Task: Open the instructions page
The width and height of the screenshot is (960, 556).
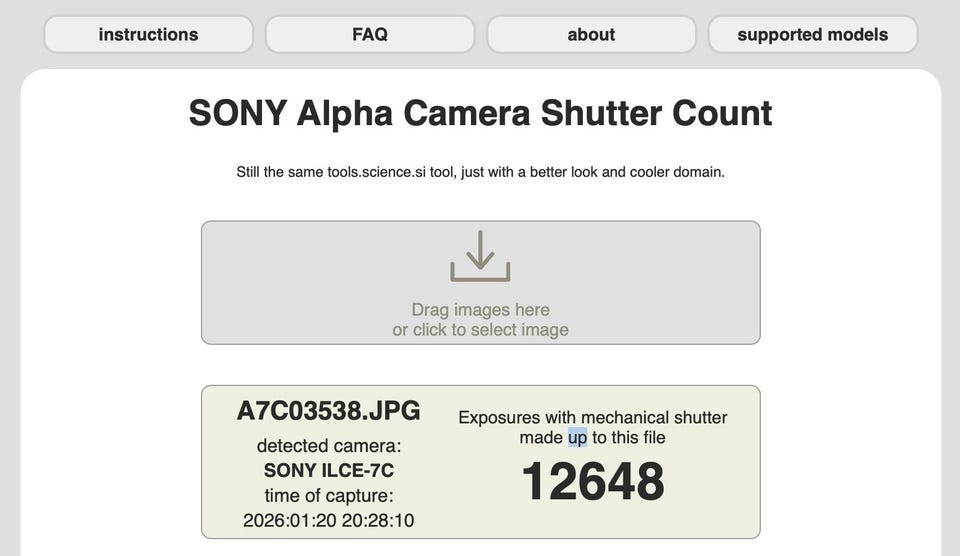Action: coord(148,34)
